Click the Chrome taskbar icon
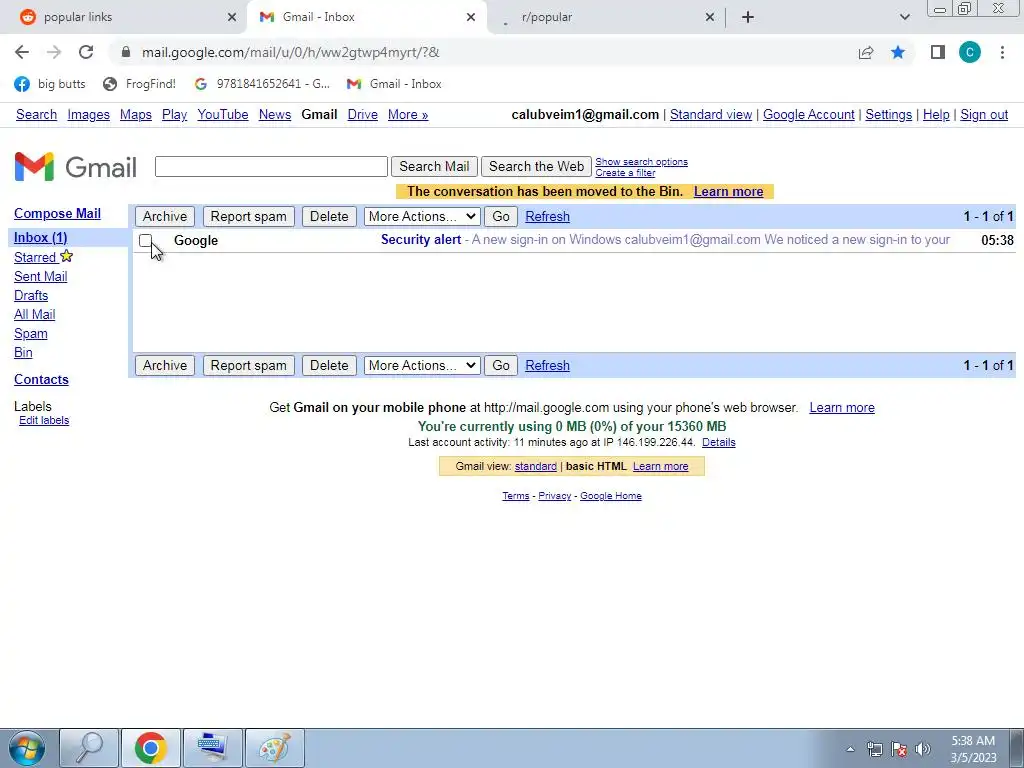This screenshot has height=768, width=1024. point(151,748)
